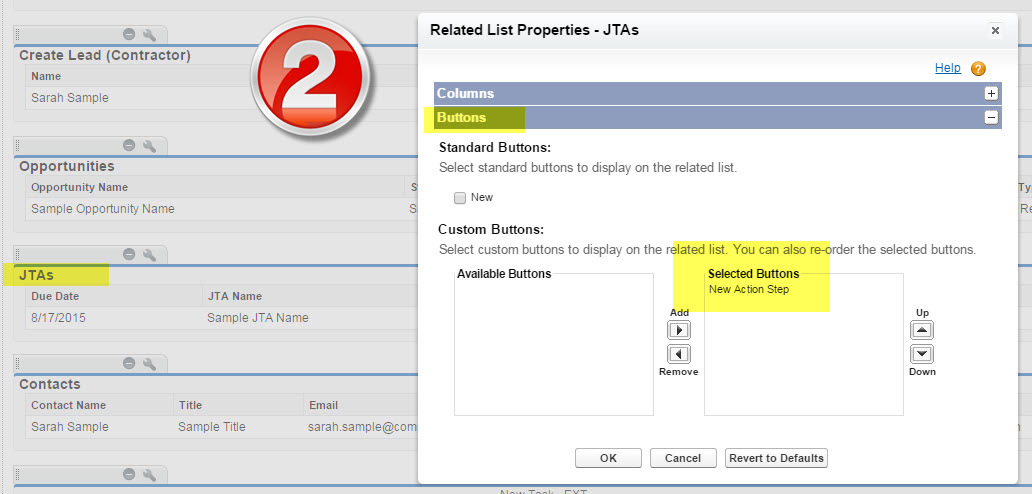The width and height of the screenshot is (1032, 494).
Task: Enable the New standard button checkbox
Action: [x=459, y=197]
